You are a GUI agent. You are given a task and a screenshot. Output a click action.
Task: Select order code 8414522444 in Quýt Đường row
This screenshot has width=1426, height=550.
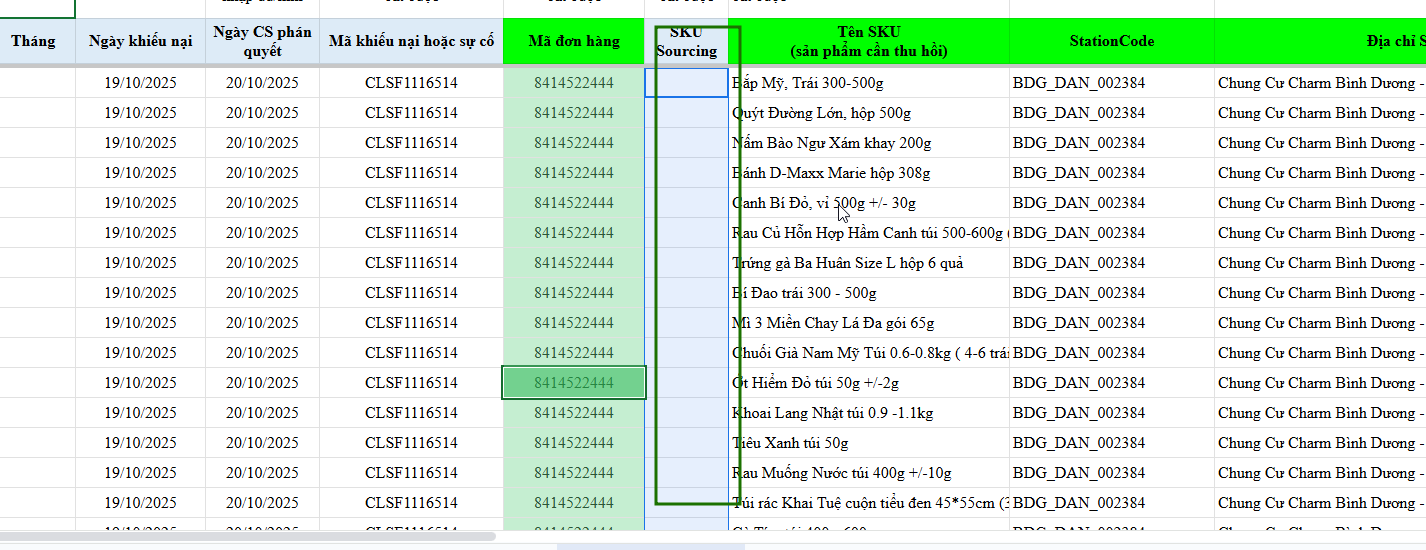(x=574, y=113)
